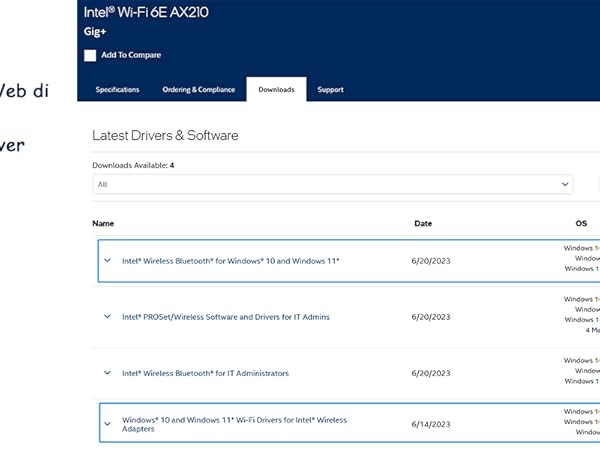Expand the Wireless Bluetooth for Windows 10 and 11 row chevron
Viewport: 600px width, 450px height.
point(108,260)
